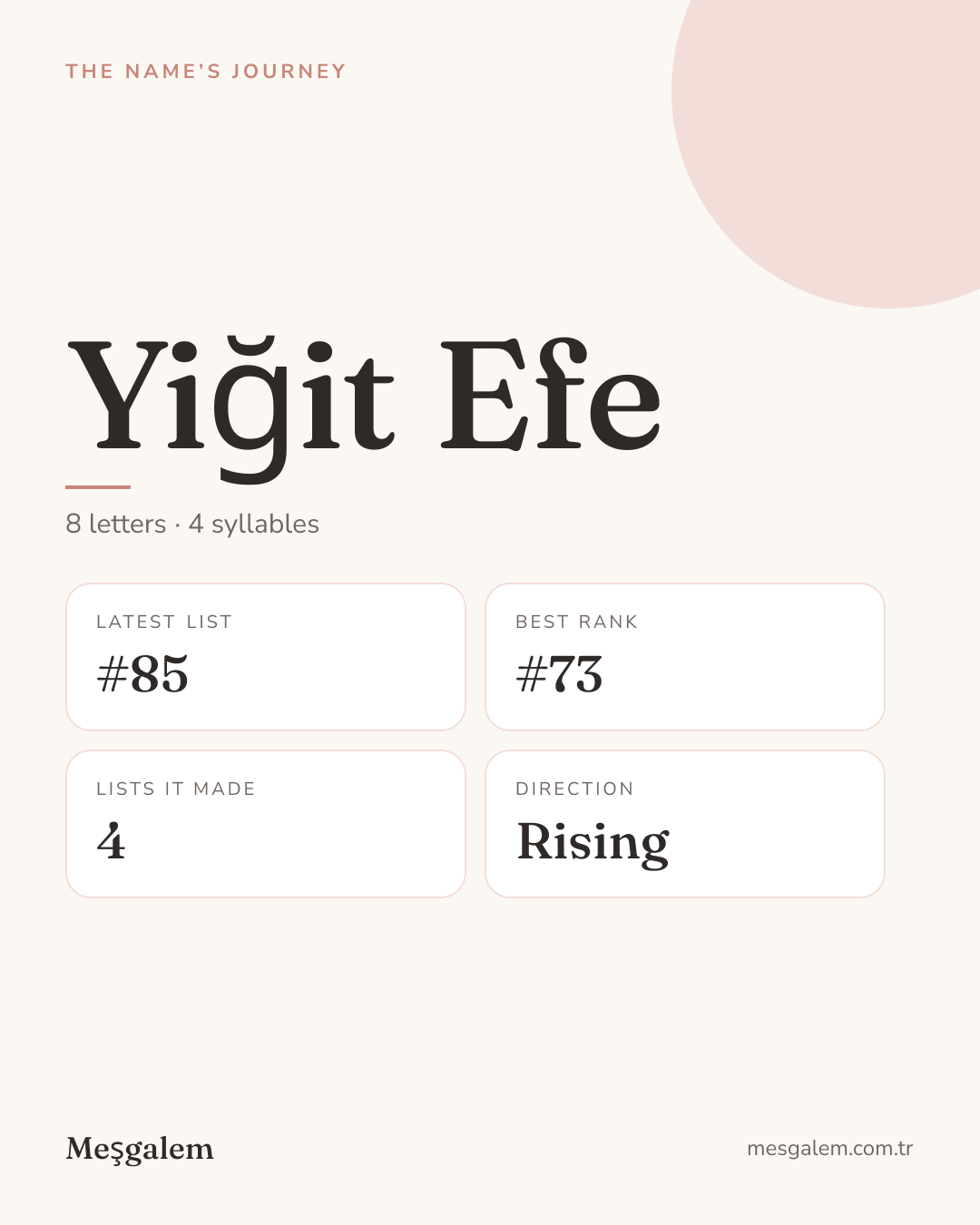Click the #85 rank value
The height and width of the screenshot is (1225, 980).
pyautogui.click(x=142, y=674)
